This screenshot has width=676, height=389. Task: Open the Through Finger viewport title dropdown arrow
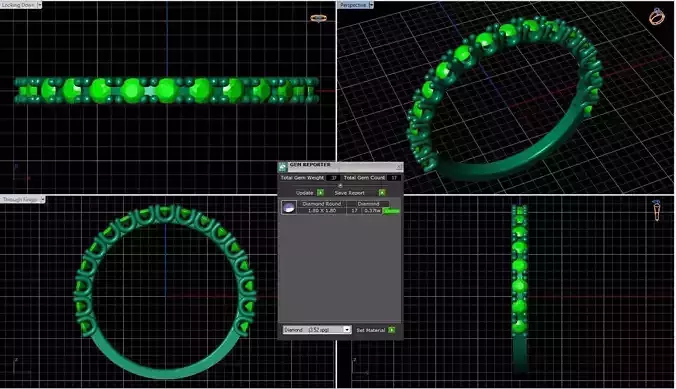[x=42, y=200]
